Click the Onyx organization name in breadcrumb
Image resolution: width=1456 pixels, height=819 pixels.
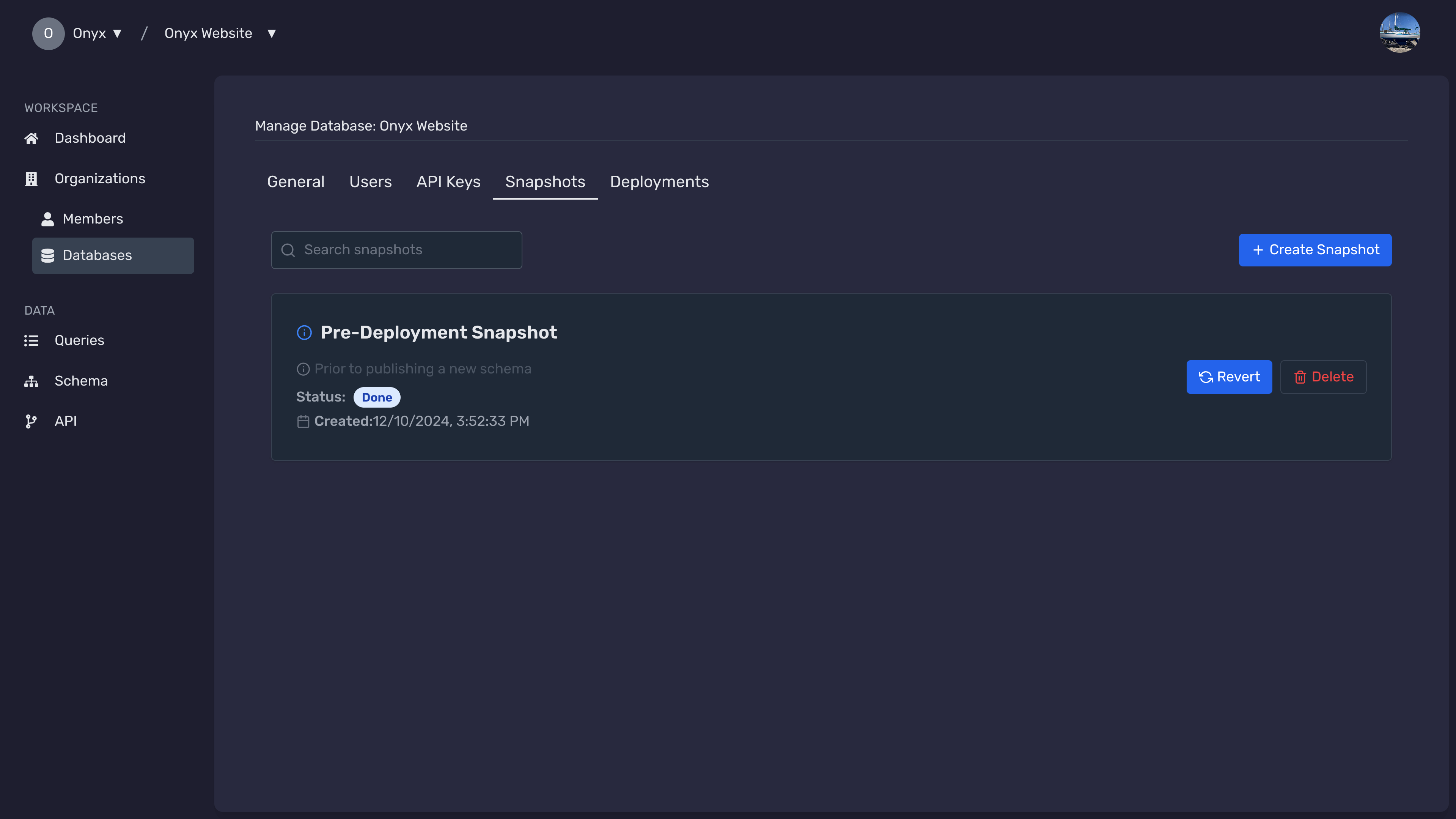point(89,33)
